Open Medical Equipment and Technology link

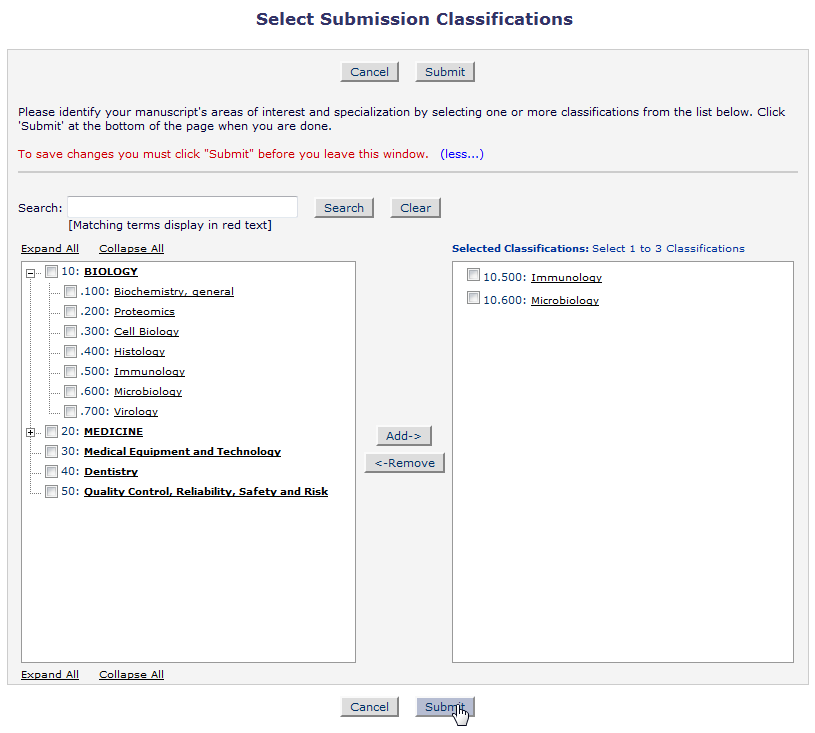[182, 451]
